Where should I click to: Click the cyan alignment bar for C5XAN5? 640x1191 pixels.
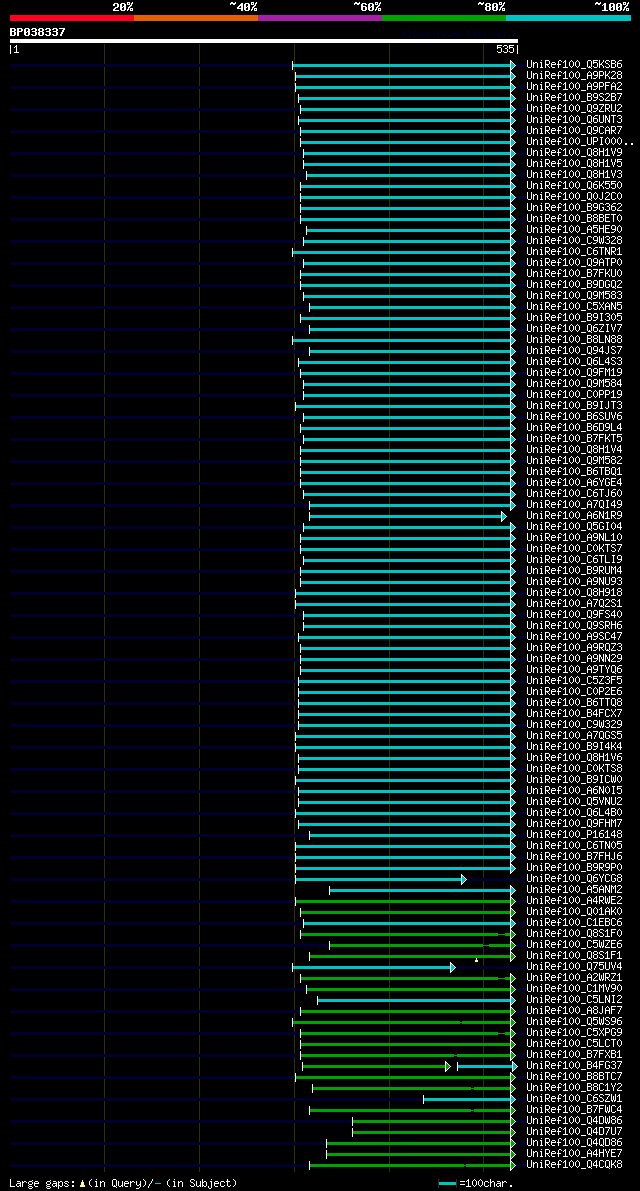point(411,307)
